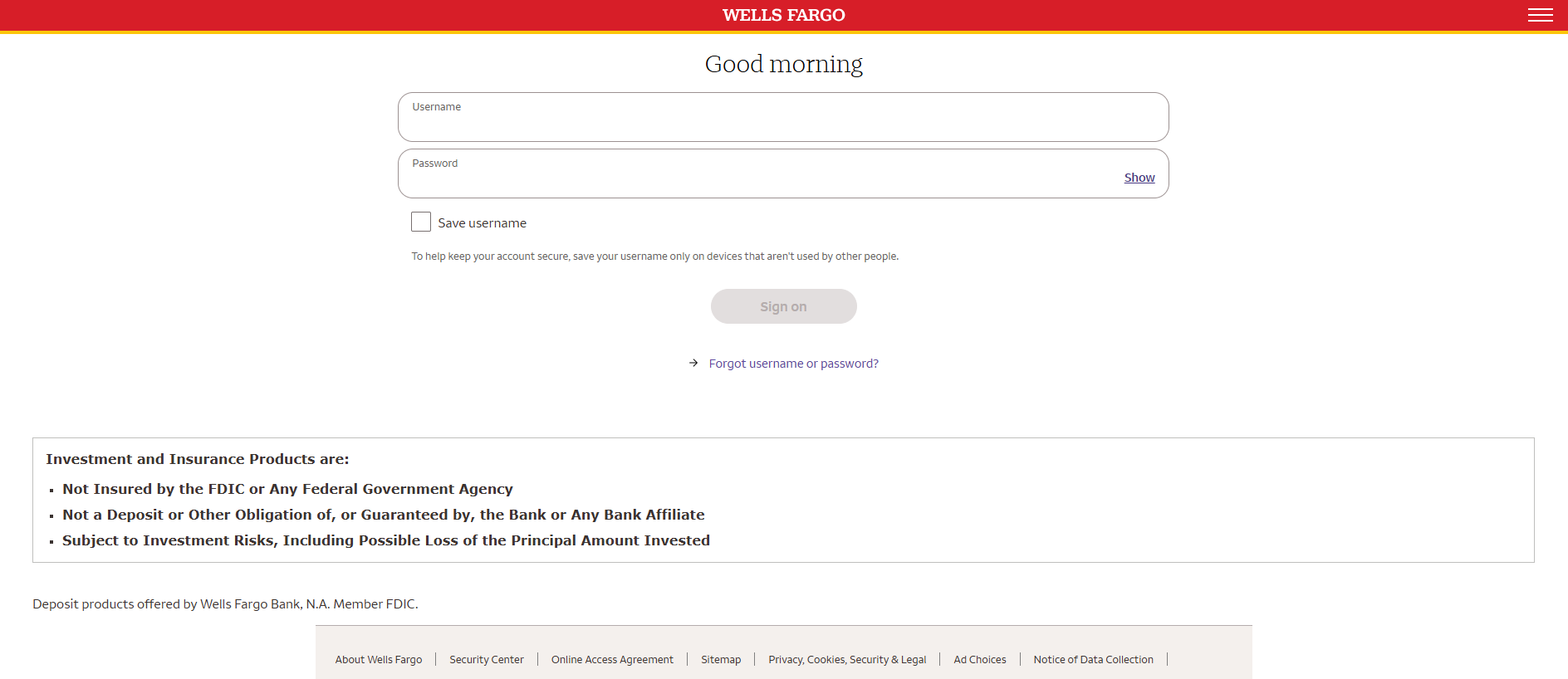The image size is (1568, 679).
Task: Open Forgot username or password link
Action: tap(793, 364)
